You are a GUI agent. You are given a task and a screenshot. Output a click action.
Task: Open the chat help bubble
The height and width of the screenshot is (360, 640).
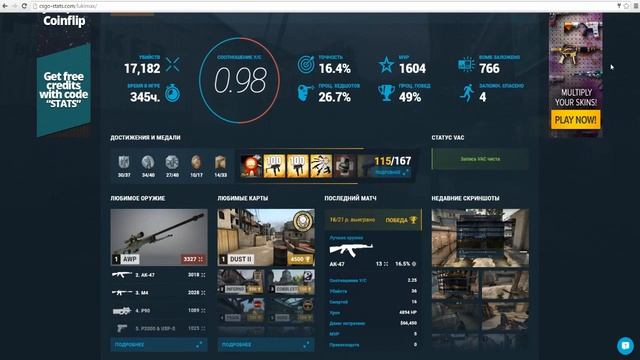625,345
